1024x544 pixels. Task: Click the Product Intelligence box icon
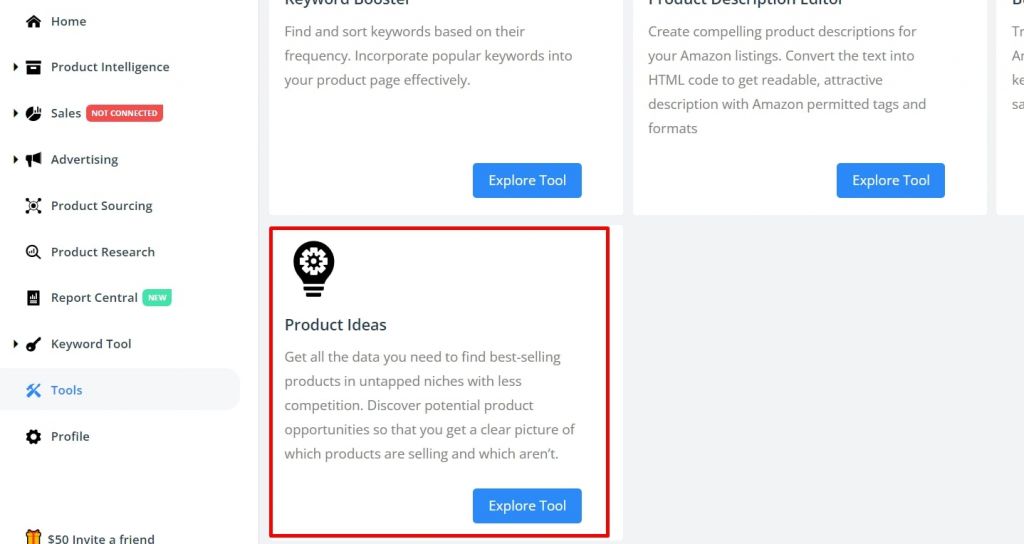click(x=33, y=67)
